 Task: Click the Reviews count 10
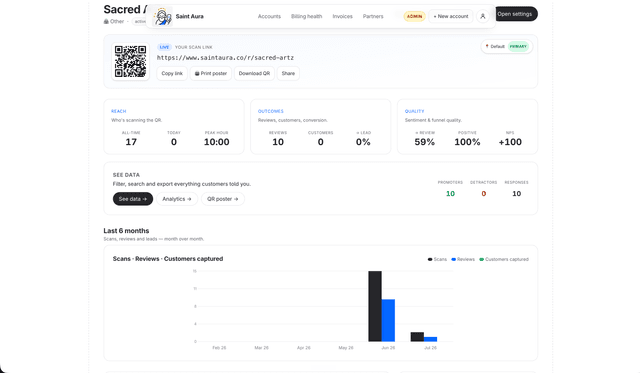coord(278,142)
